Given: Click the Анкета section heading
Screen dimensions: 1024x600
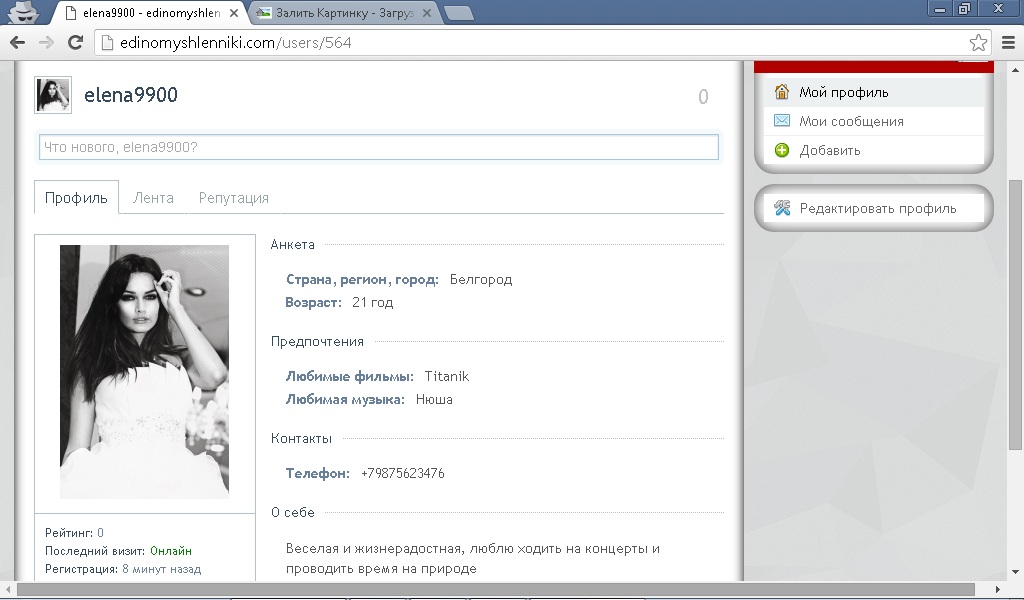Looking at the screenshot, I should (x=293, y=244).
